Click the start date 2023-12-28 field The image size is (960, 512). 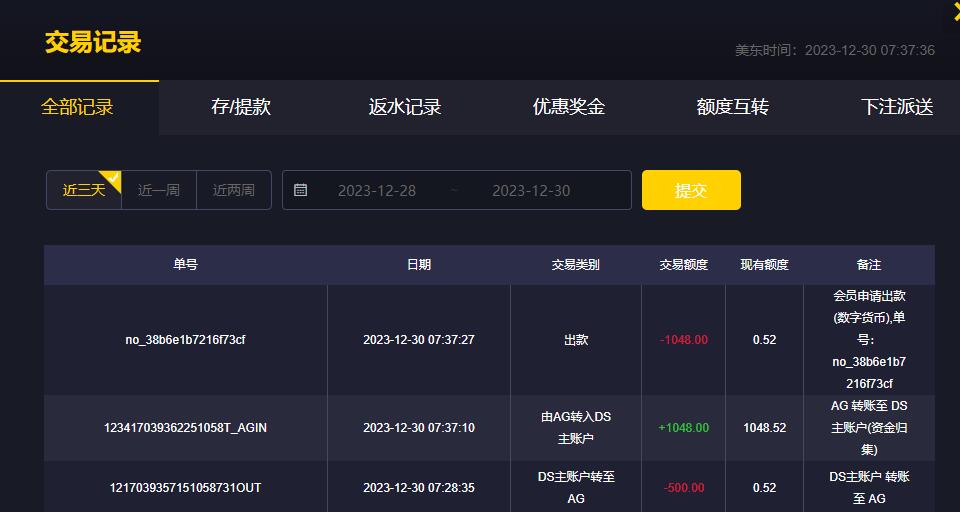pyautogui.click(x=377, y=190)
